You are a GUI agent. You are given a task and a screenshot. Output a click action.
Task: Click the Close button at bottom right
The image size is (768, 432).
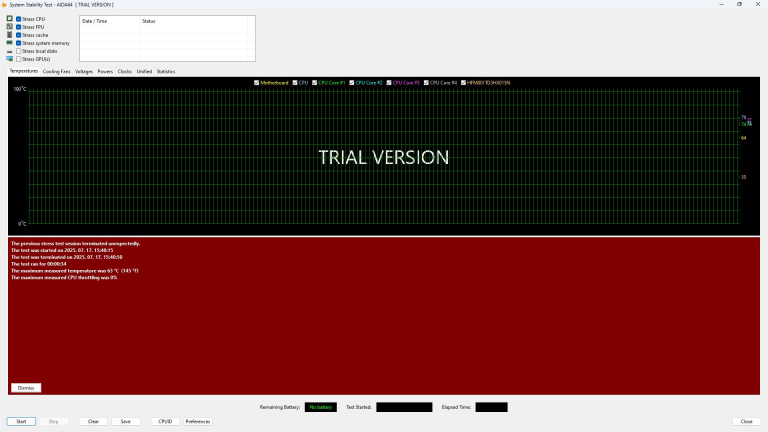(x=746, y=421)
